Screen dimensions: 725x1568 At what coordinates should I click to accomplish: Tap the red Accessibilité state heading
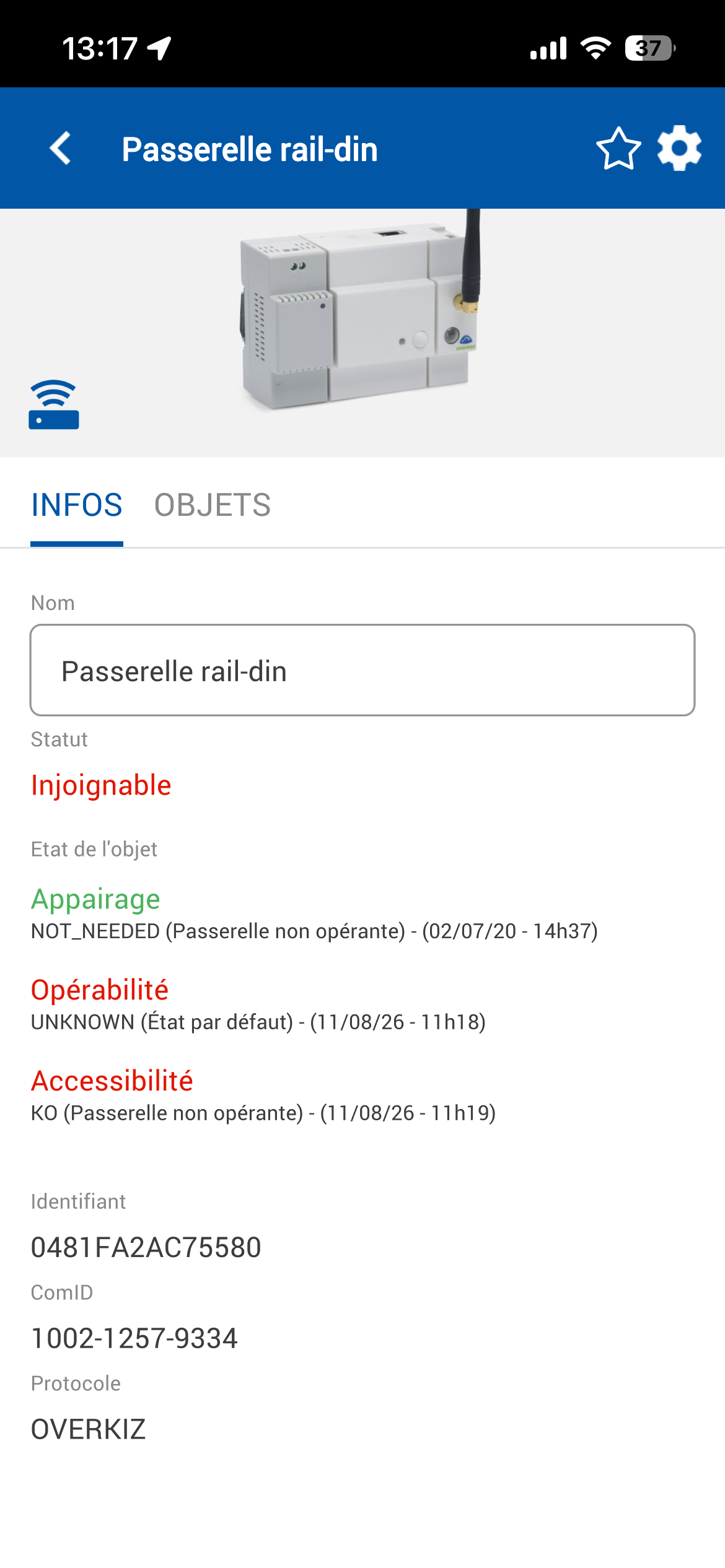pos(112,1081)
